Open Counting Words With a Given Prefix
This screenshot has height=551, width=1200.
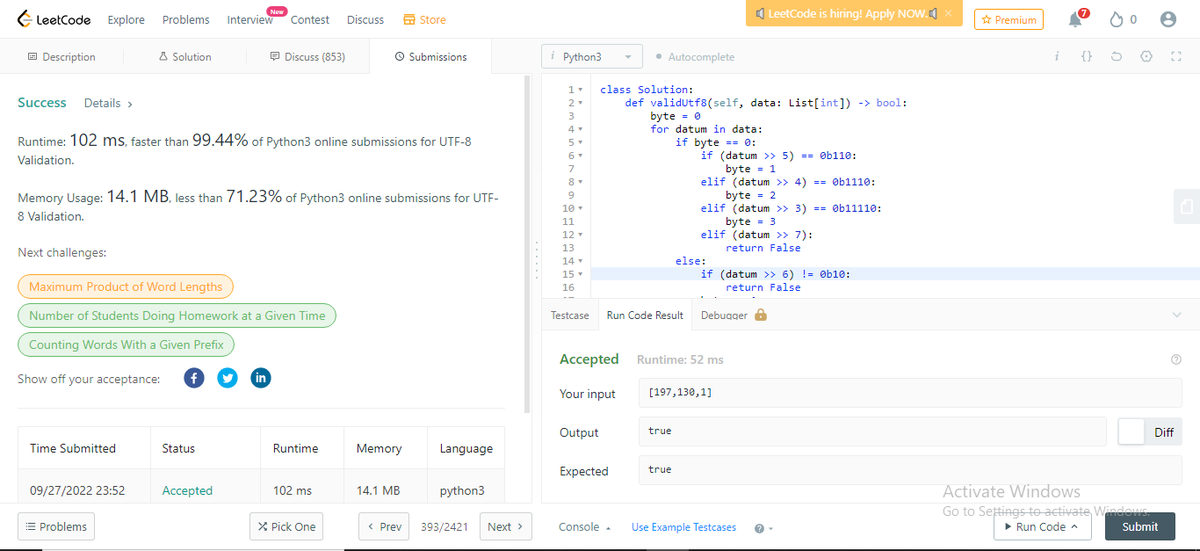click(126, 345)
